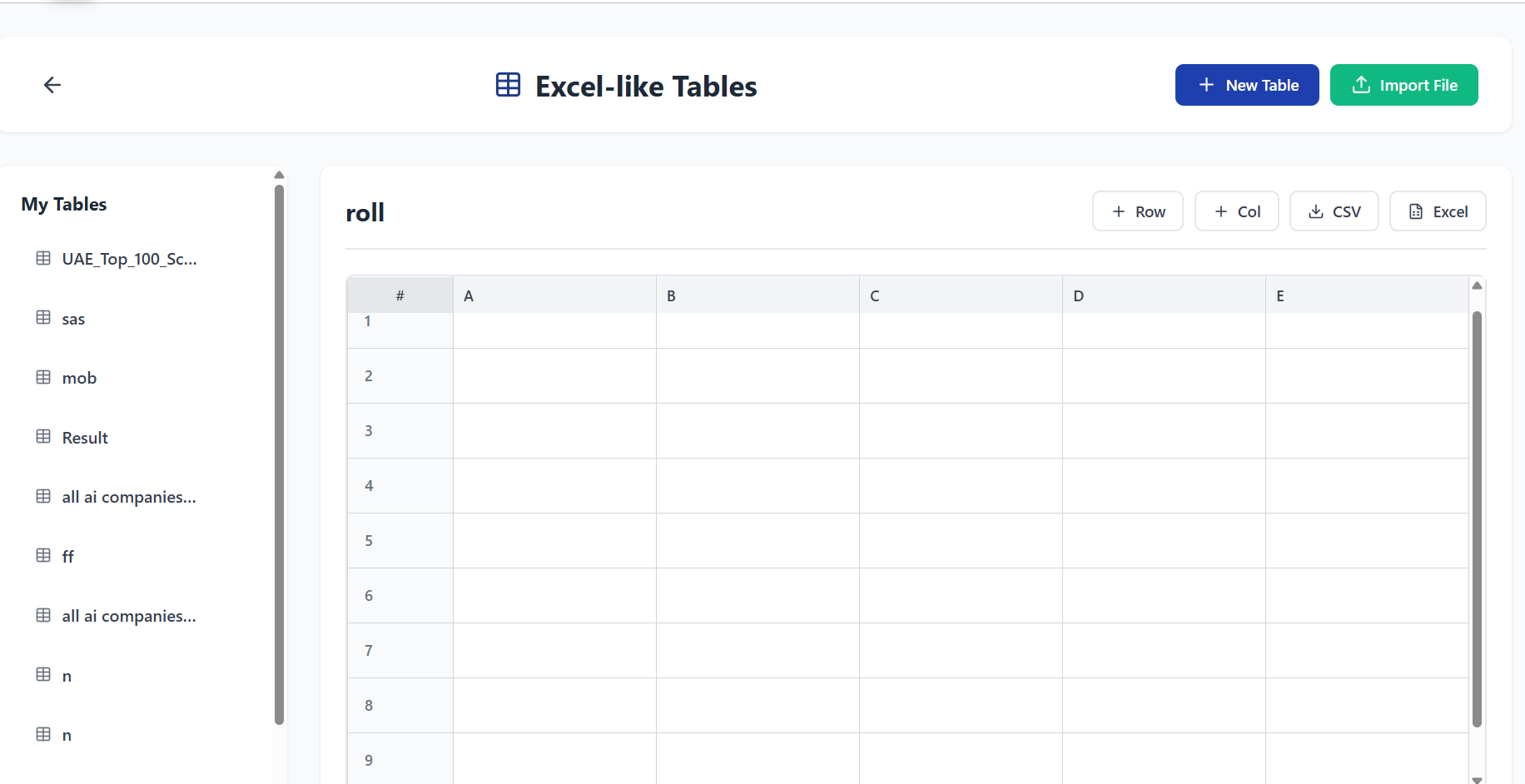Image resolution: width=1525 pixels, height=784 pixels.
Task: Click the back arrow icon
Action: tap(52, 85)
